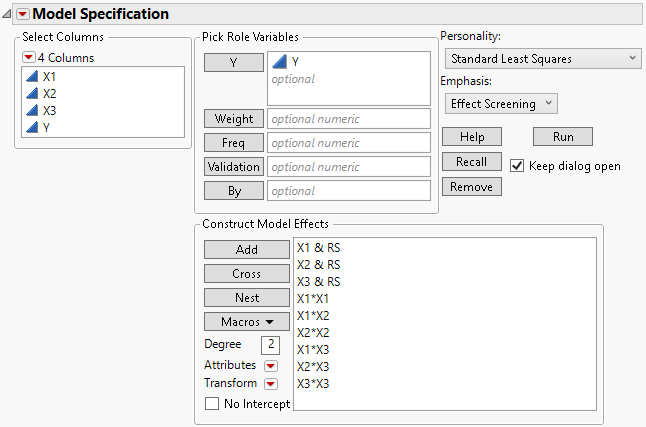
Task: Click the Y role button
Action: pos(234,62)
